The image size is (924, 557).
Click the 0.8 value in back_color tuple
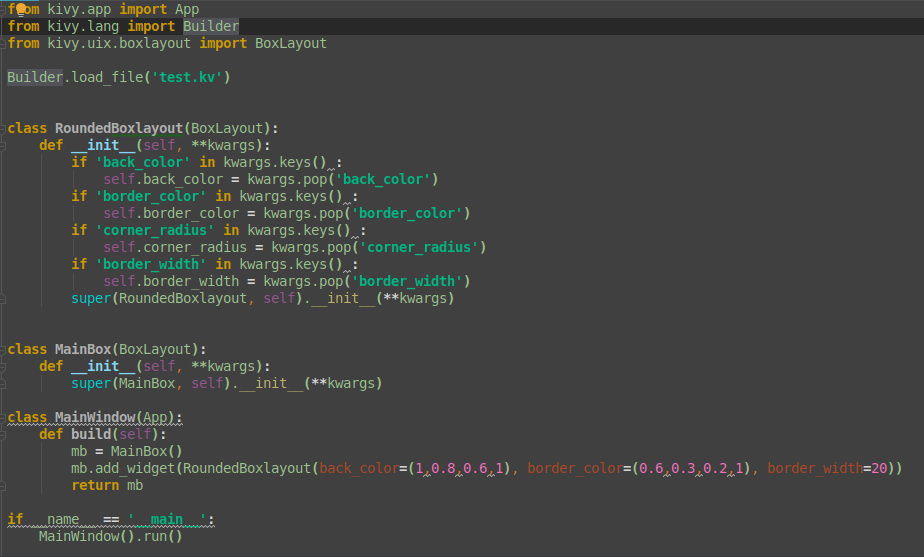443,469
